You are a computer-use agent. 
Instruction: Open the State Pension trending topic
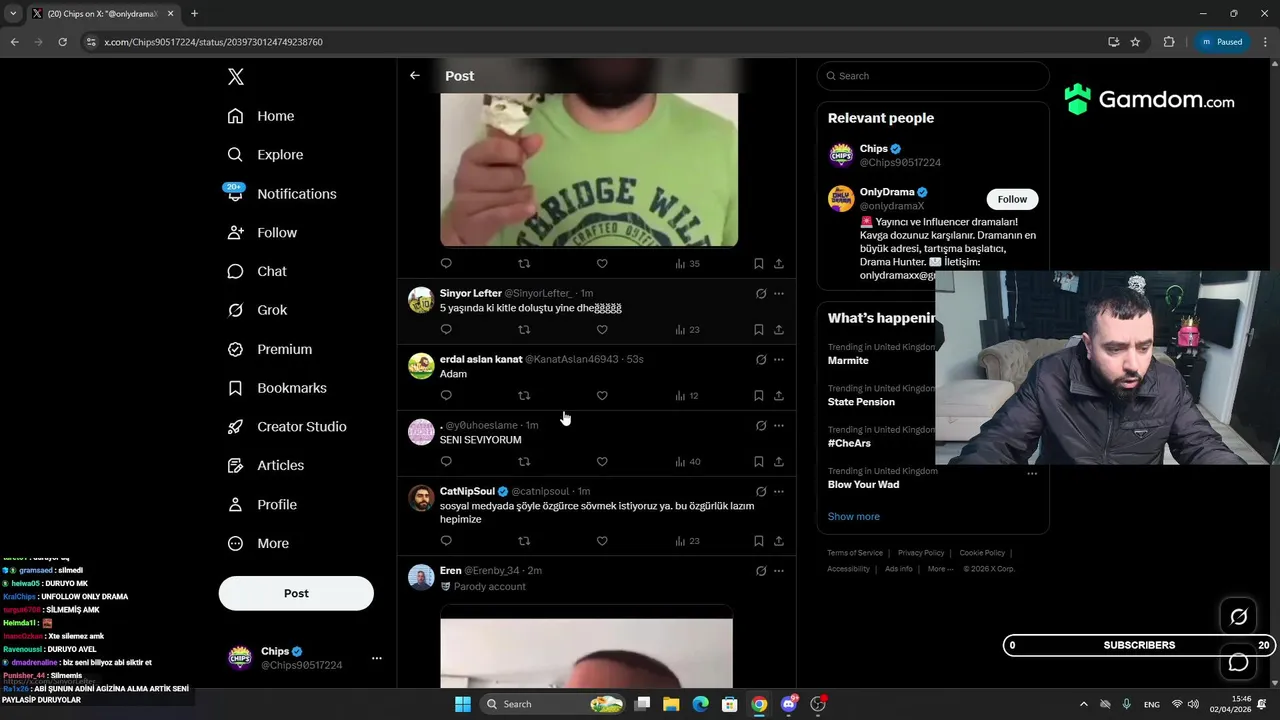tap(861, 402)
